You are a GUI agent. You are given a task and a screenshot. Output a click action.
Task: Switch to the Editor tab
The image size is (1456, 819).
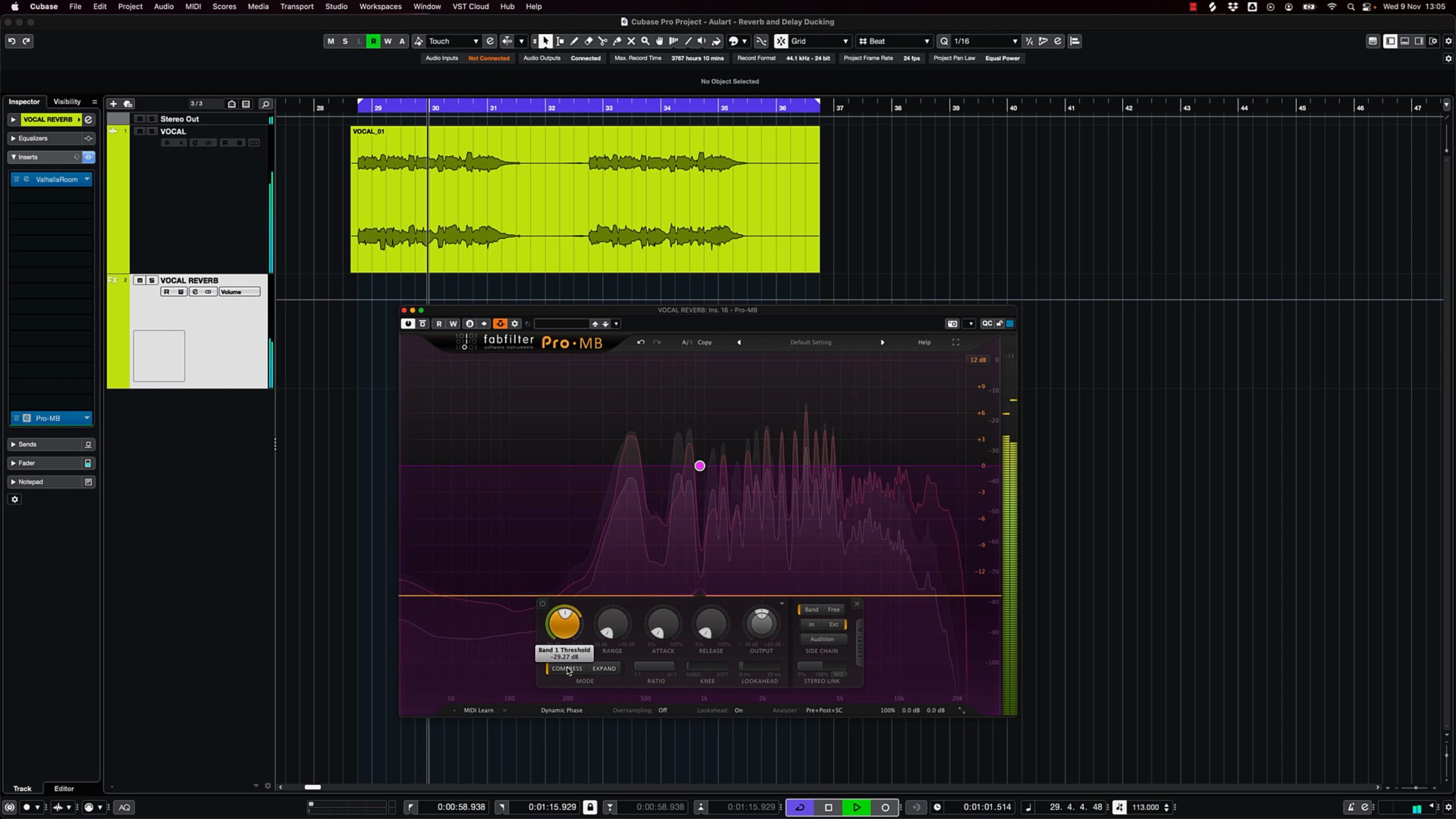point(64,788)
